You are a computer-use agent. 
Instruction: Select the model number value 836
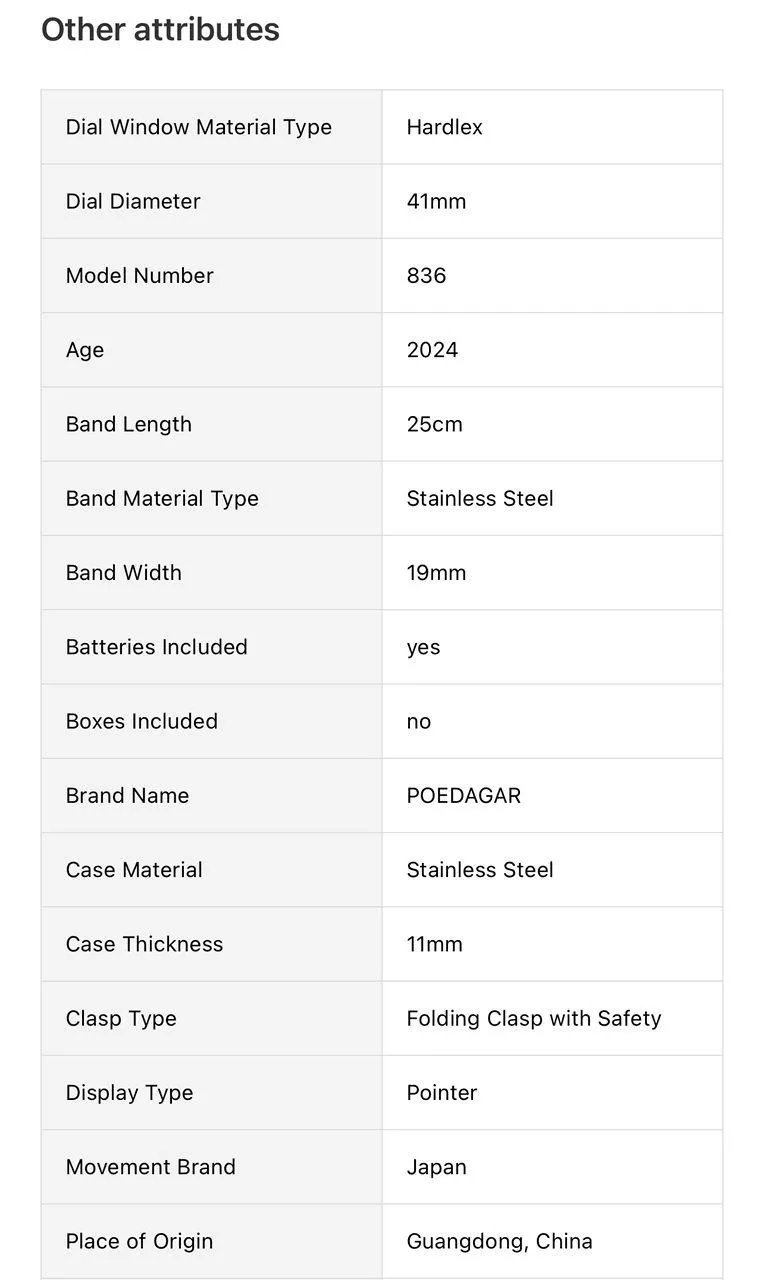point(426,275)
